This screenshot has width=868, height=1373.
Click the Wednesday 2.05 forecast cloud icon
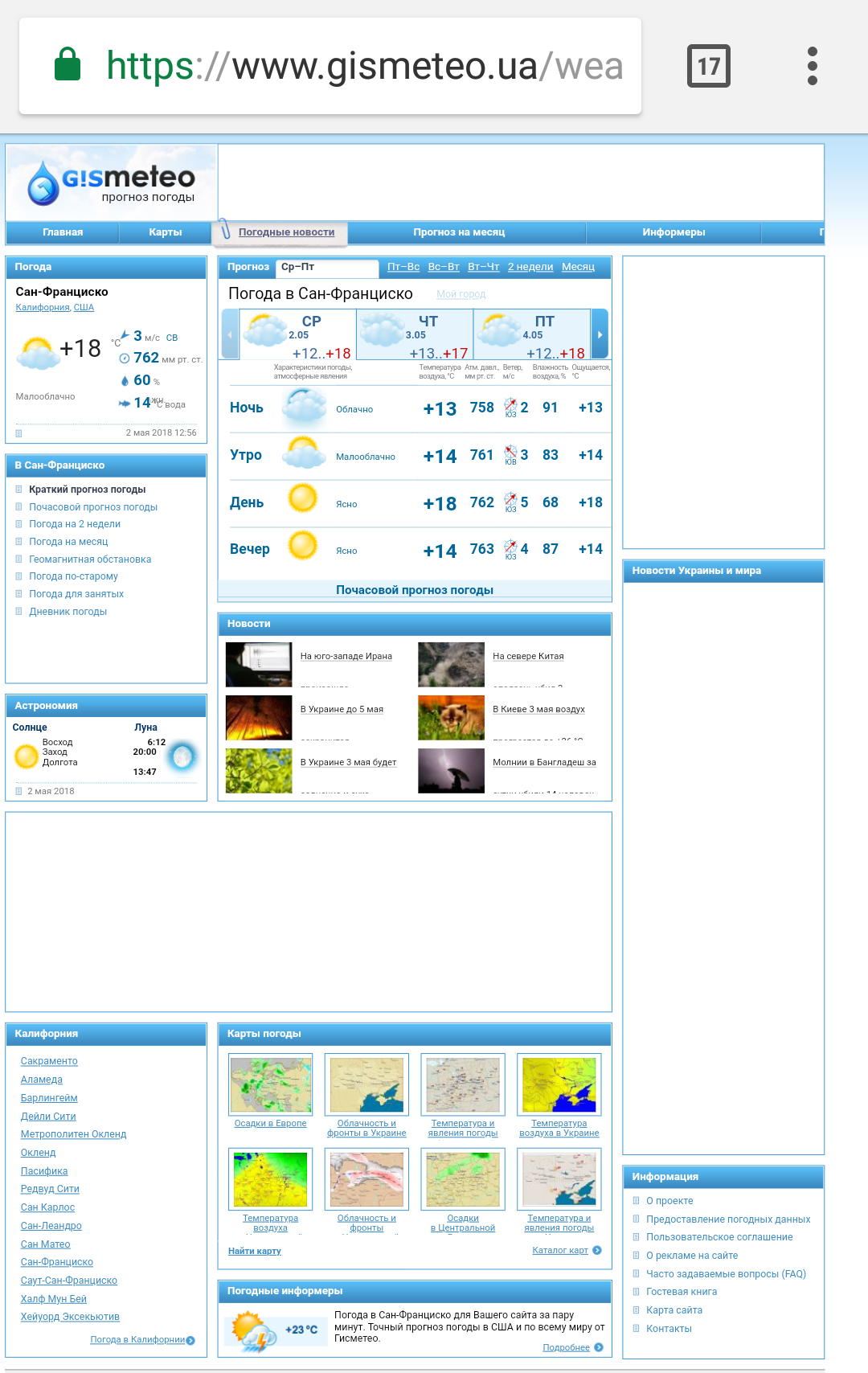[x=264, y=330]
